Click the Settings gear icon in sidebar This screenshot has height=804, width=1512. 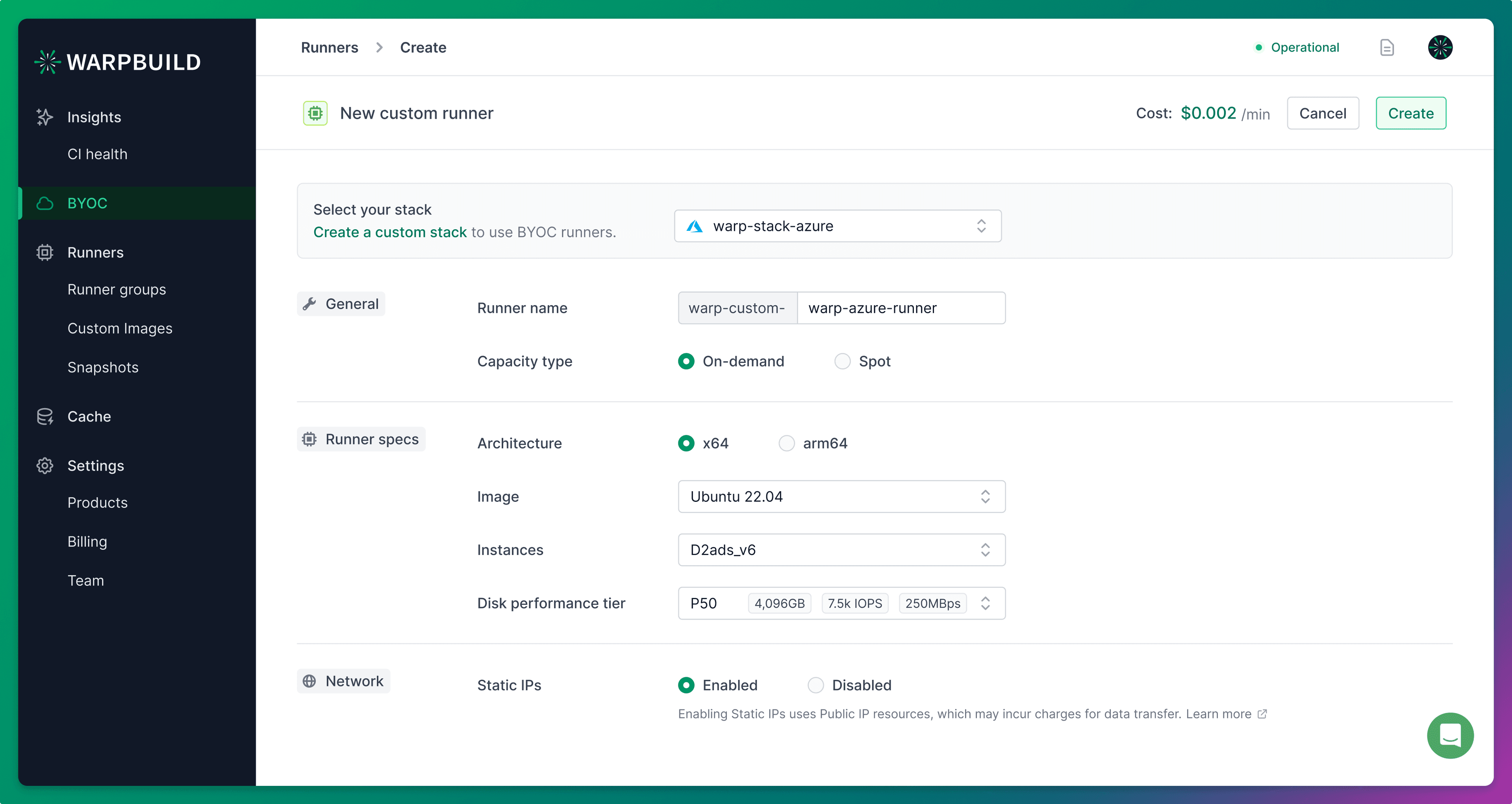[44, 466]
